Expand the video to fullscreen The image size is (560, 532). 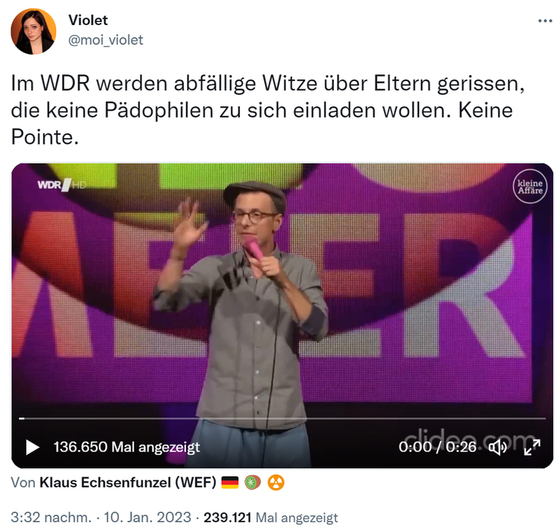pyautogui.click(x=532, y=447)
